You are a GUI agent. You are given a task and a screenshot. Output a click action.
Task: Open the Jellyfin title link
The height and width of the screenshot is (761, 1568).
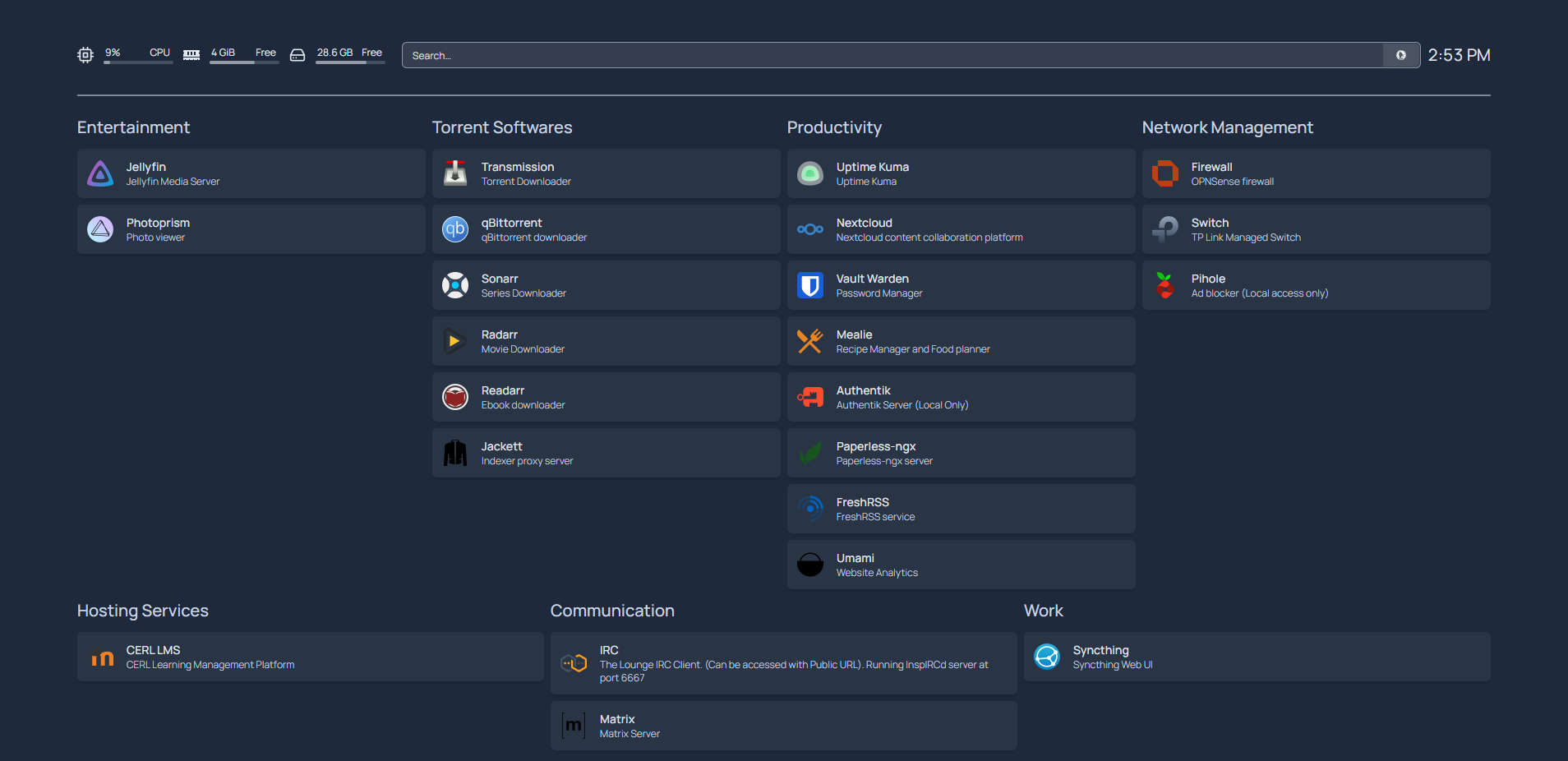146,167
